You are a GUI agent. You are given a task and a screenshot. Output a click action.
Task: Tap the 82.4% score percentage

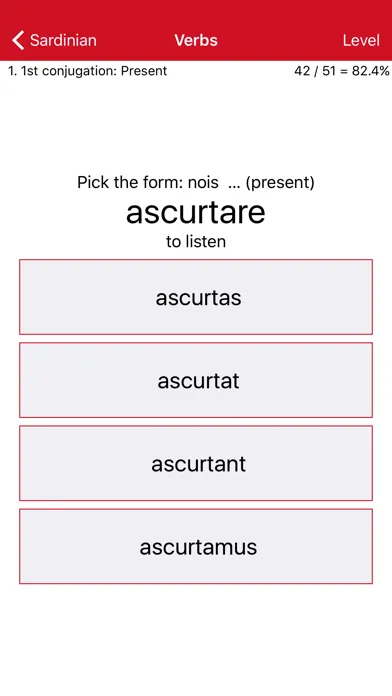[371, 71]
